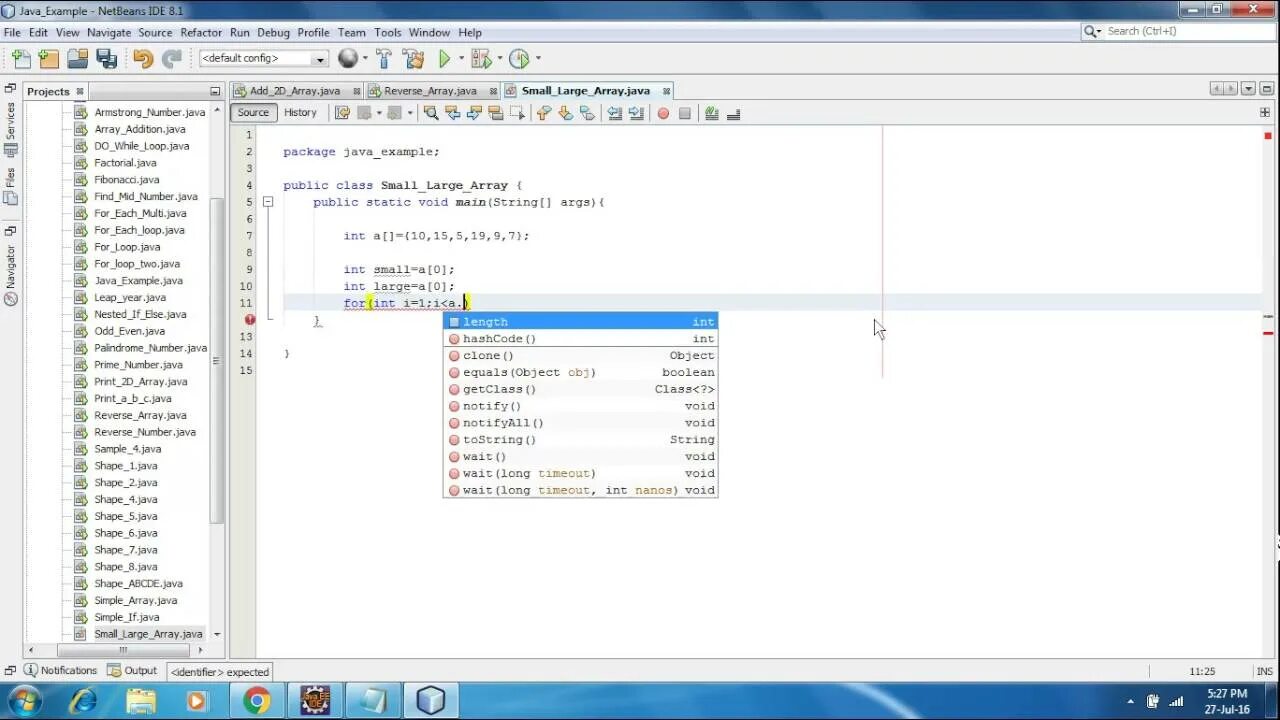Open the default config dropdown
The image size is (1280, 720).
pos(322,58)
